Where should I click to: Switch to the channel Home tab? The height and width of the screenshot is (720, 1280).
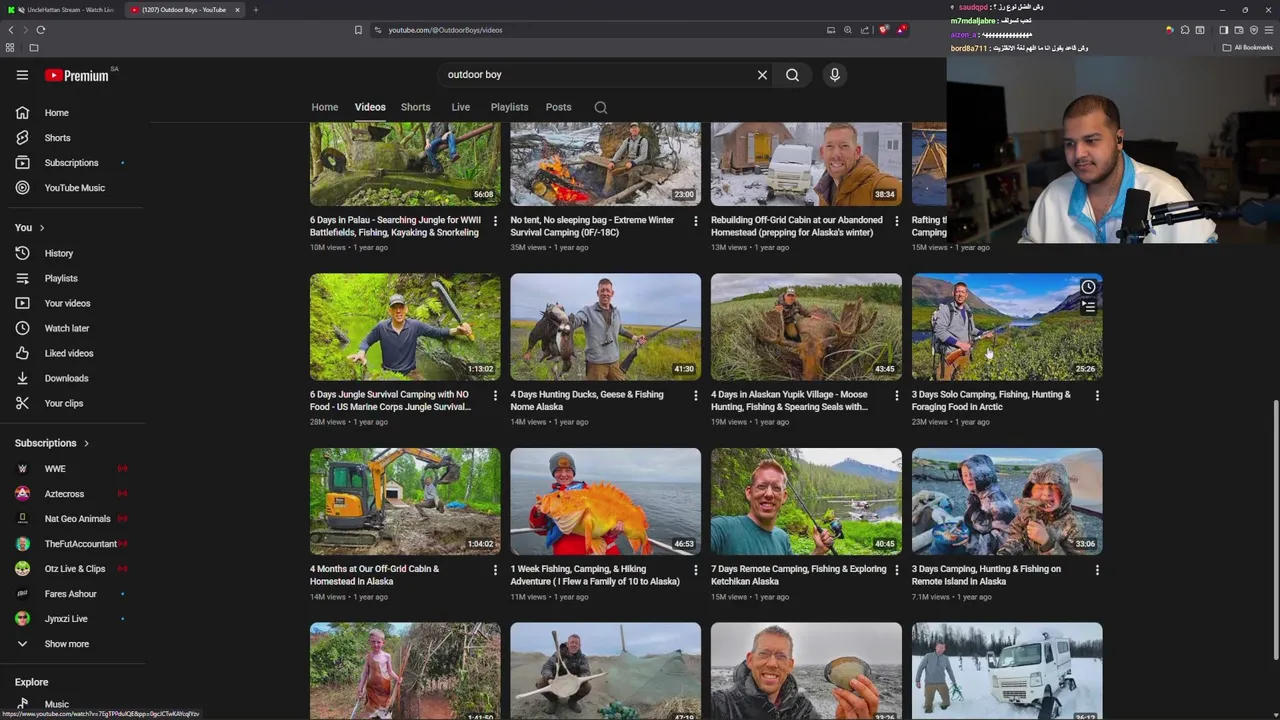[x=325, y=107]
